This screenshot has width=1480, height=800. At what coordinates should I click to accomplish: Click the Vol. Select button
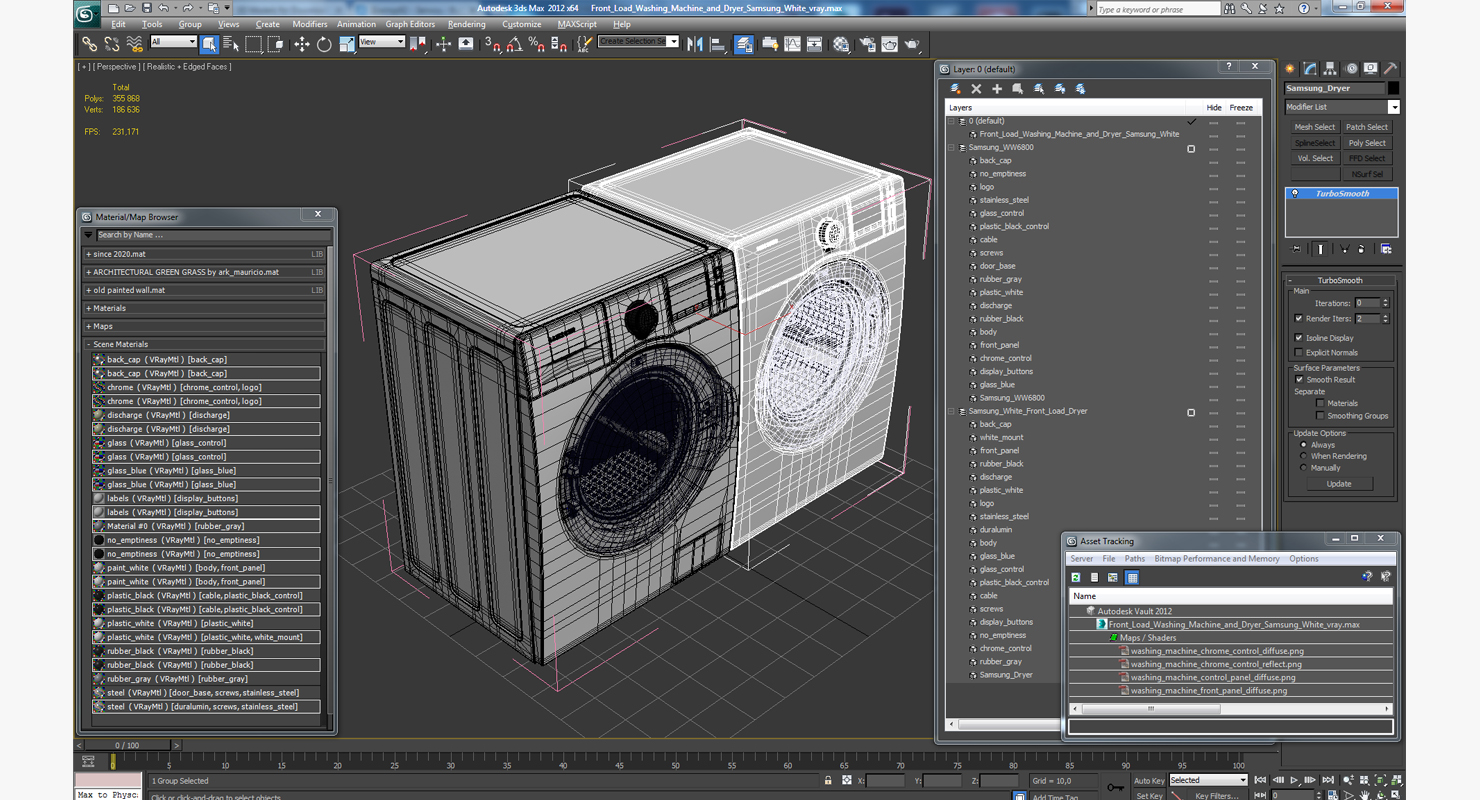pos(1315,158)
